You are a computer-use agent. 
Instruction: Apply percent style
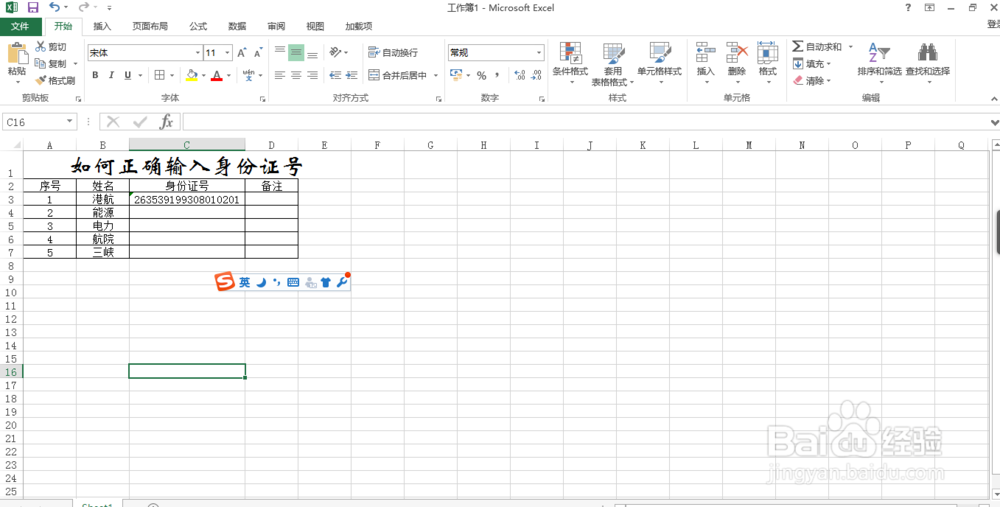482,75
